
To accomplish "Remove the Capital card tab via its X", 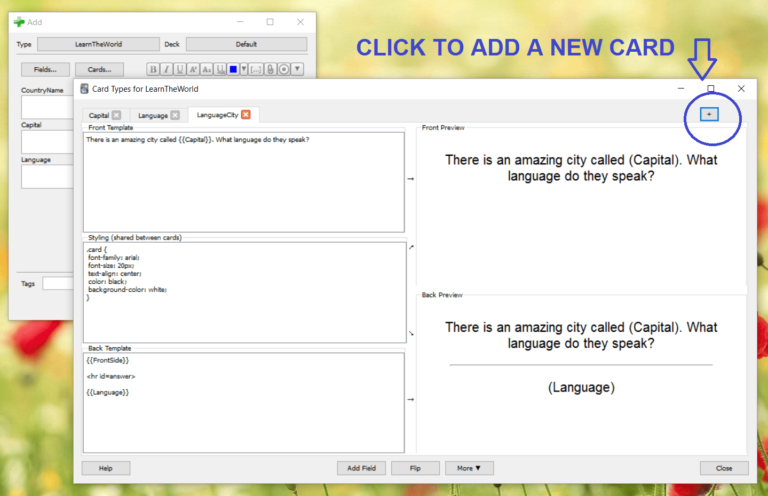I will click(117, 115).
